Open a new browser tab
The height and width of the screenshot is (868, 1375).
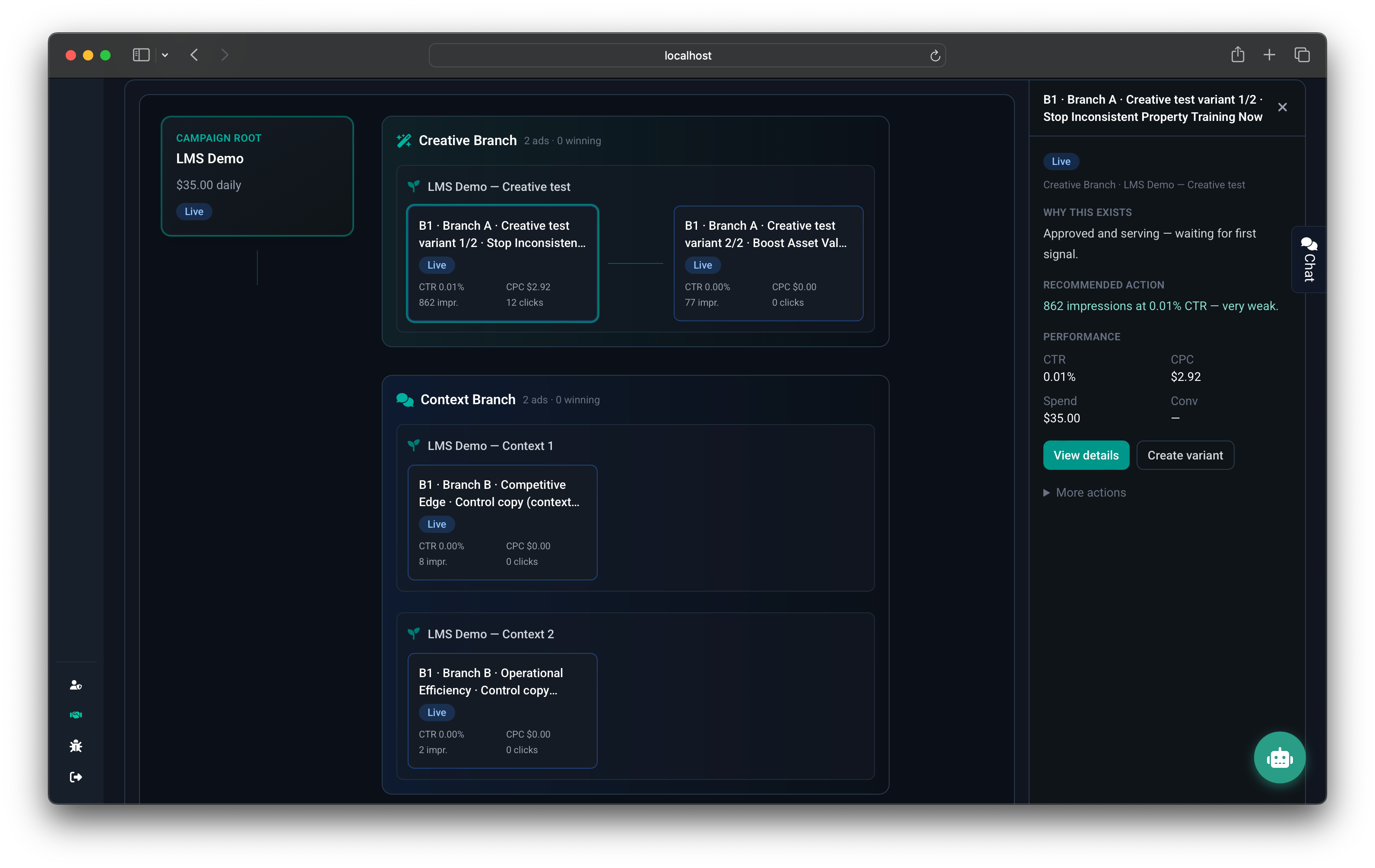click(x=1269, y=55)
